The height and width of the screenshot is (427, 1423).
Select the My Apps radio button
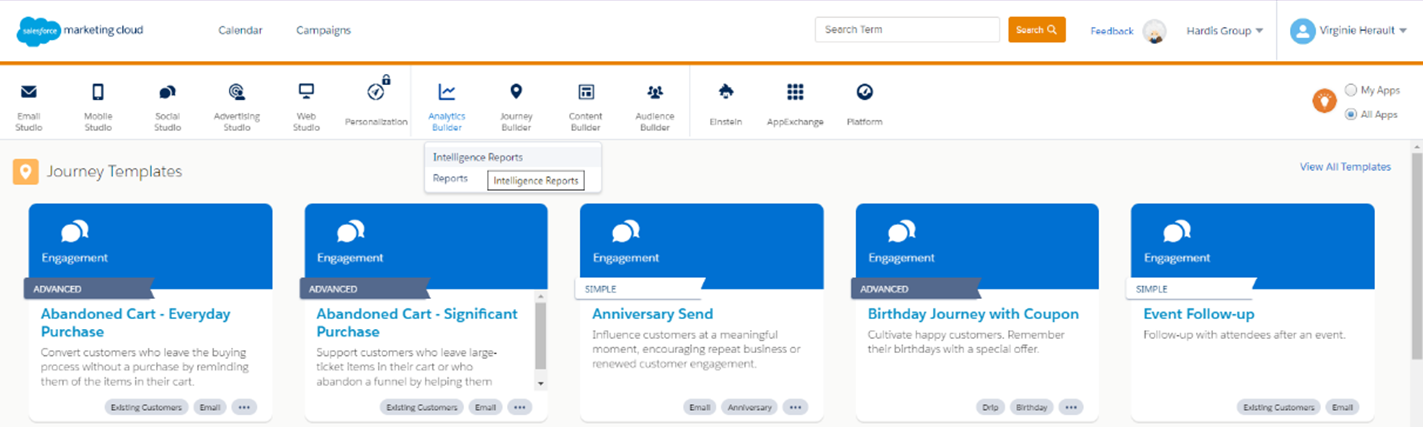1351,90
